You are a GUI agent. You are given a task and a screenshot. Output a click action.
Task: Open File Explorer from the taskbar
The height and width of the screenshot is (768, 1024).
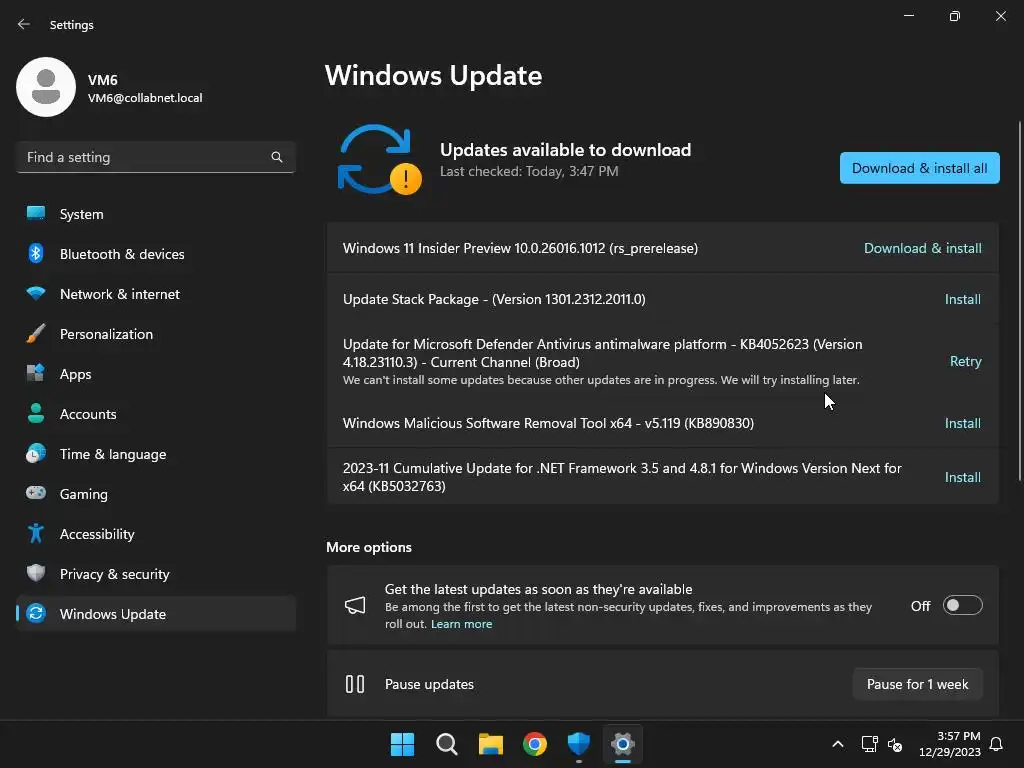[x=490, y=744]
